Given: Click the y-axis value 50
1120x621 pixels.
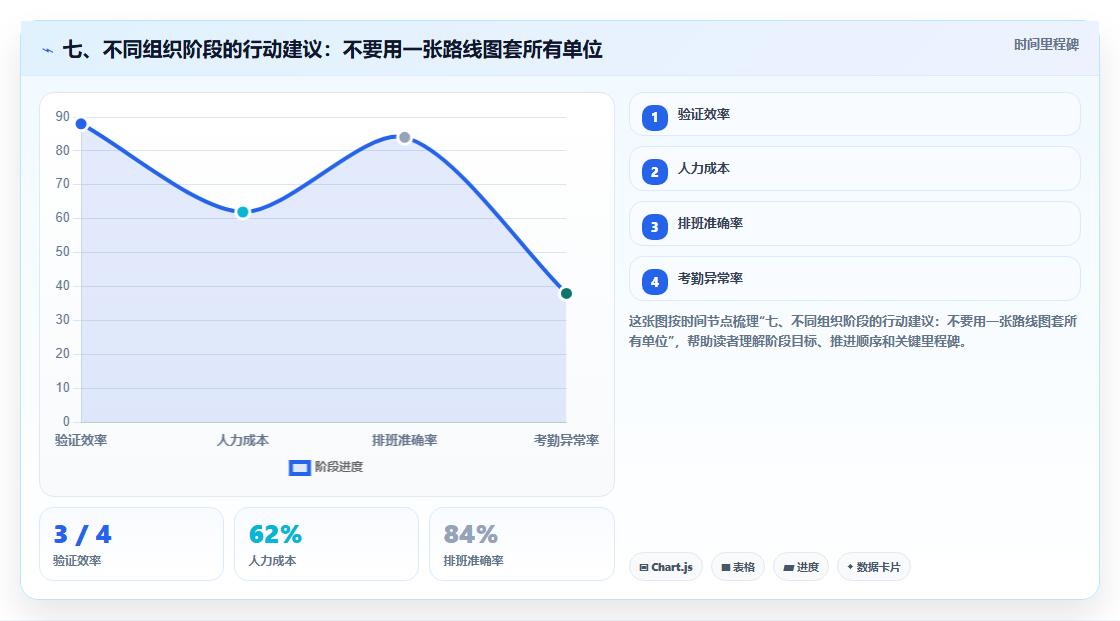Looking at the screenshot, I should [63, 252].
